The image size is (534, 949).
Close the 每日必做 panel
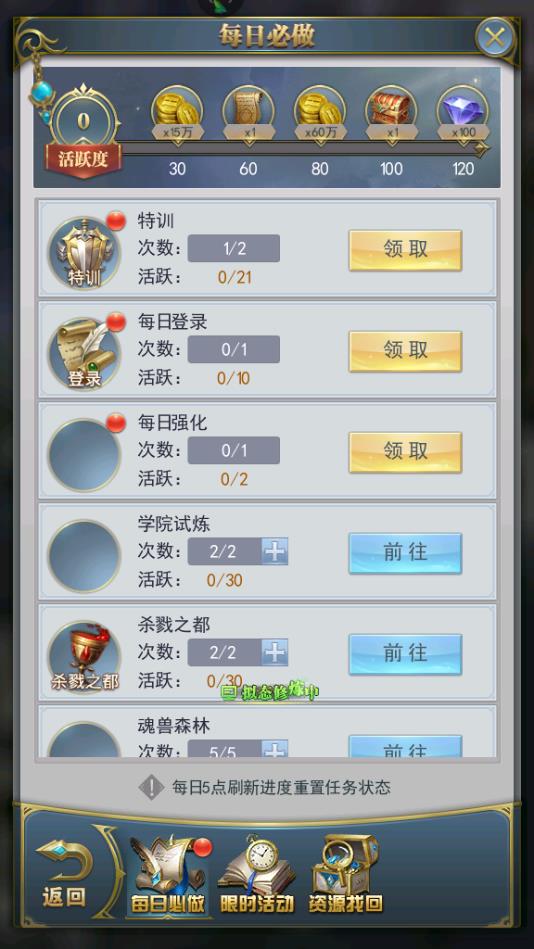pos(495,38)
